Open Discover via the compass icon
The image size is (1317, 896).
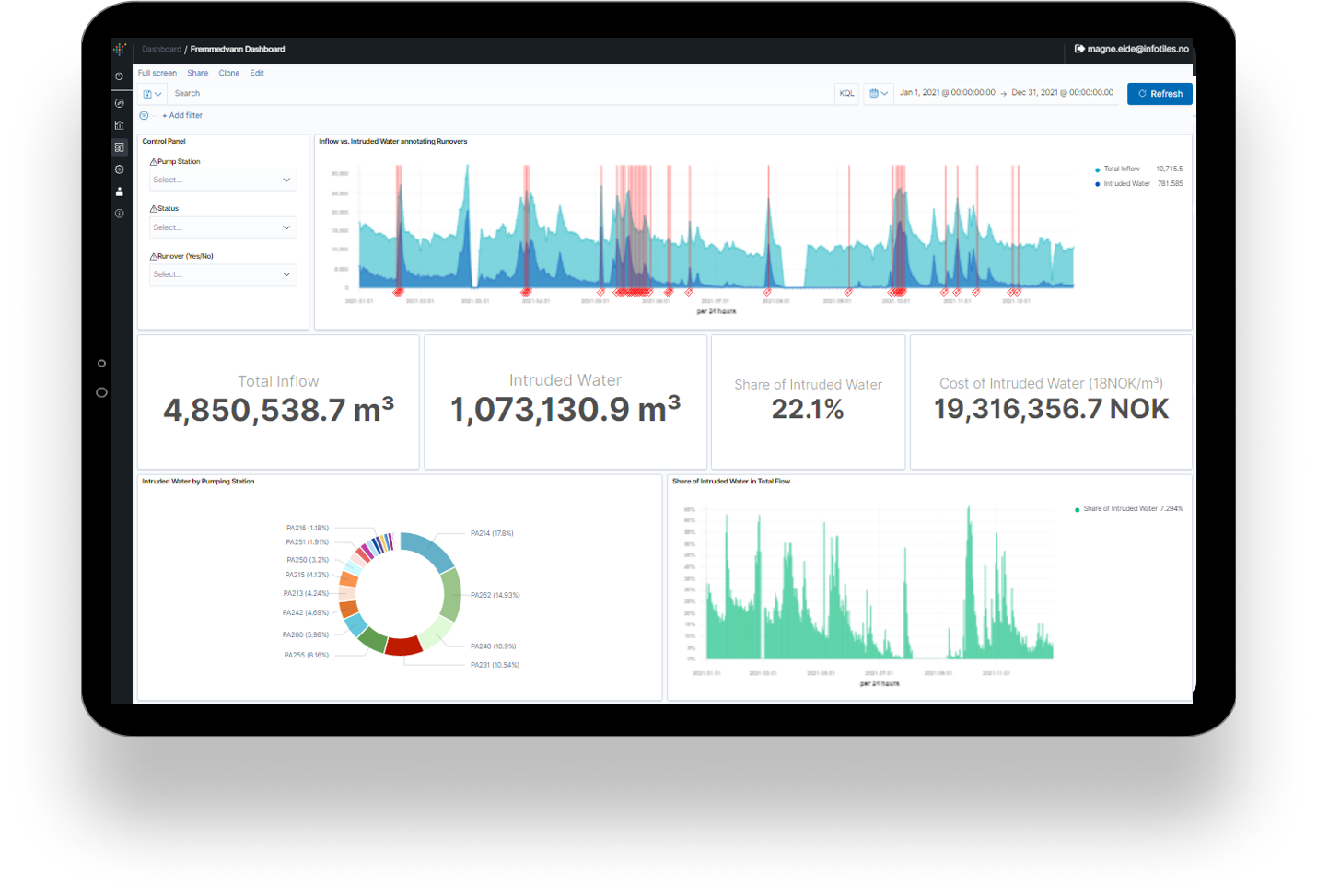tap(119, 103)
